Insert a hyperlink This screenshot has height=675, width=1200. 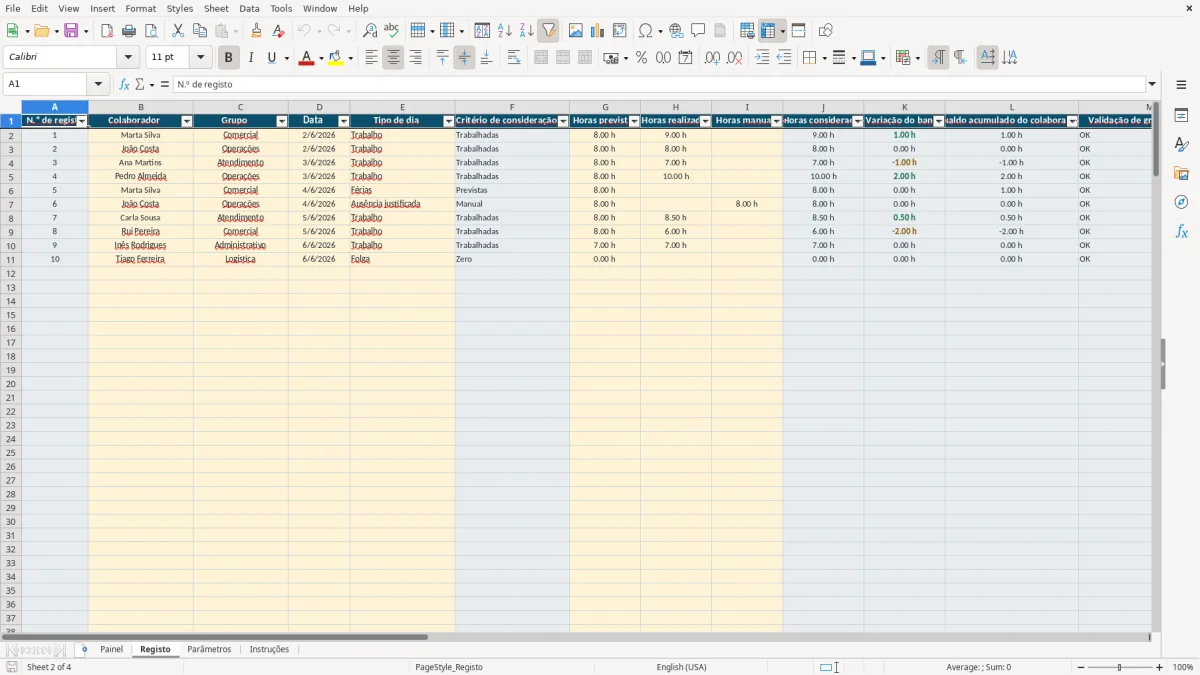[676, 31]
